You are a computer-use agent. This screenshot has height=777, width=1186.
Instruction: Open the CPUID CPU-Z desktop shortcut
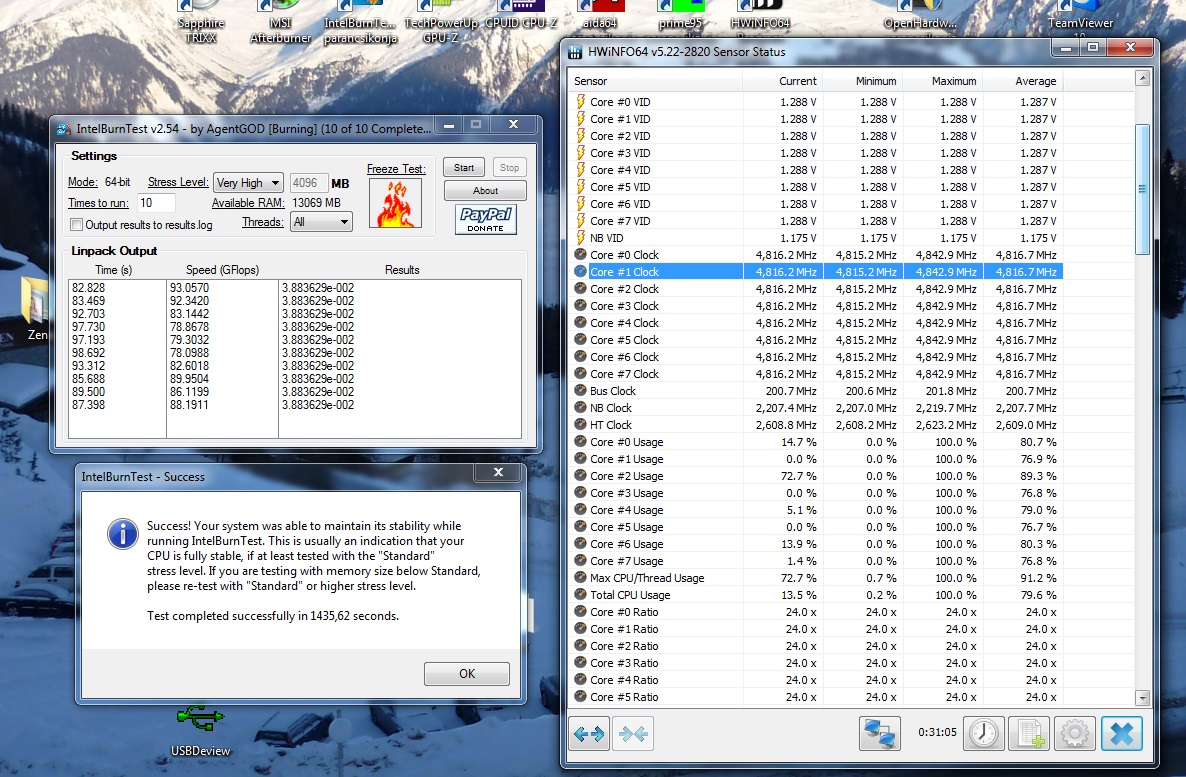(x=520, y=15)
